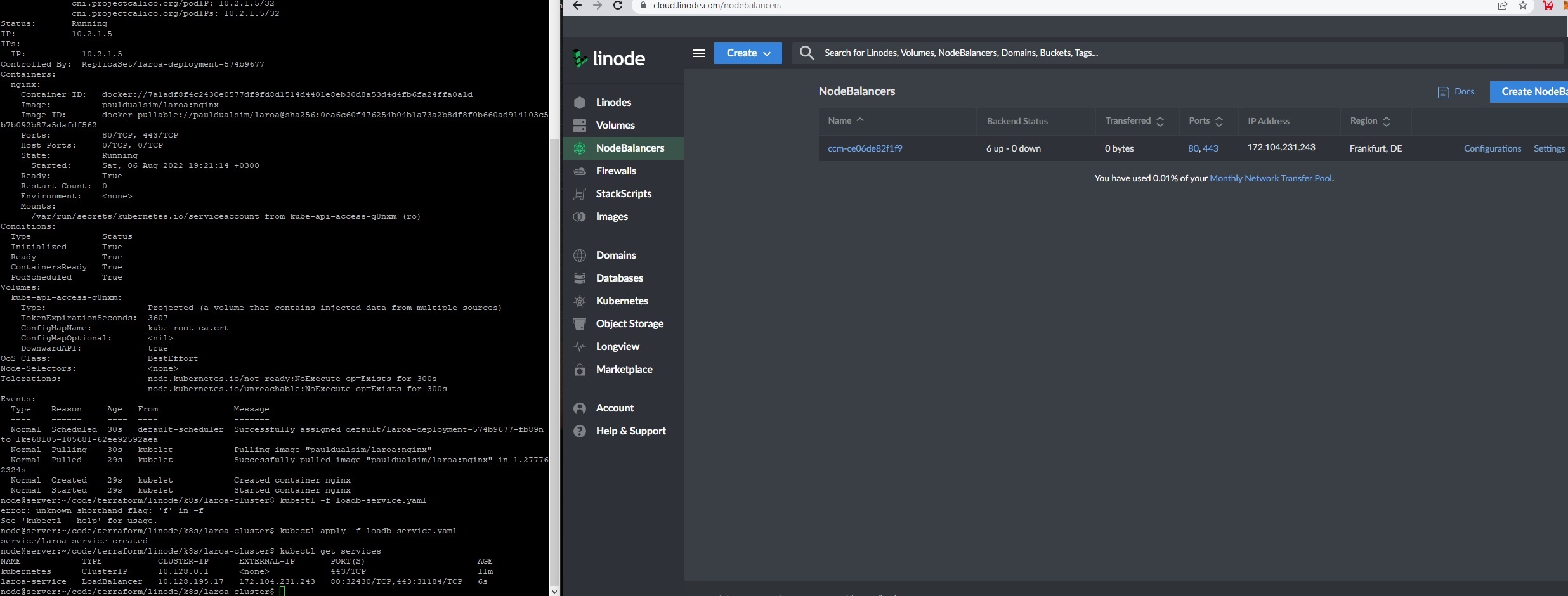Sort by Transferred column arrows
The height and width of the screenshot is (596, 1568).
click(x=1160, y=121)
